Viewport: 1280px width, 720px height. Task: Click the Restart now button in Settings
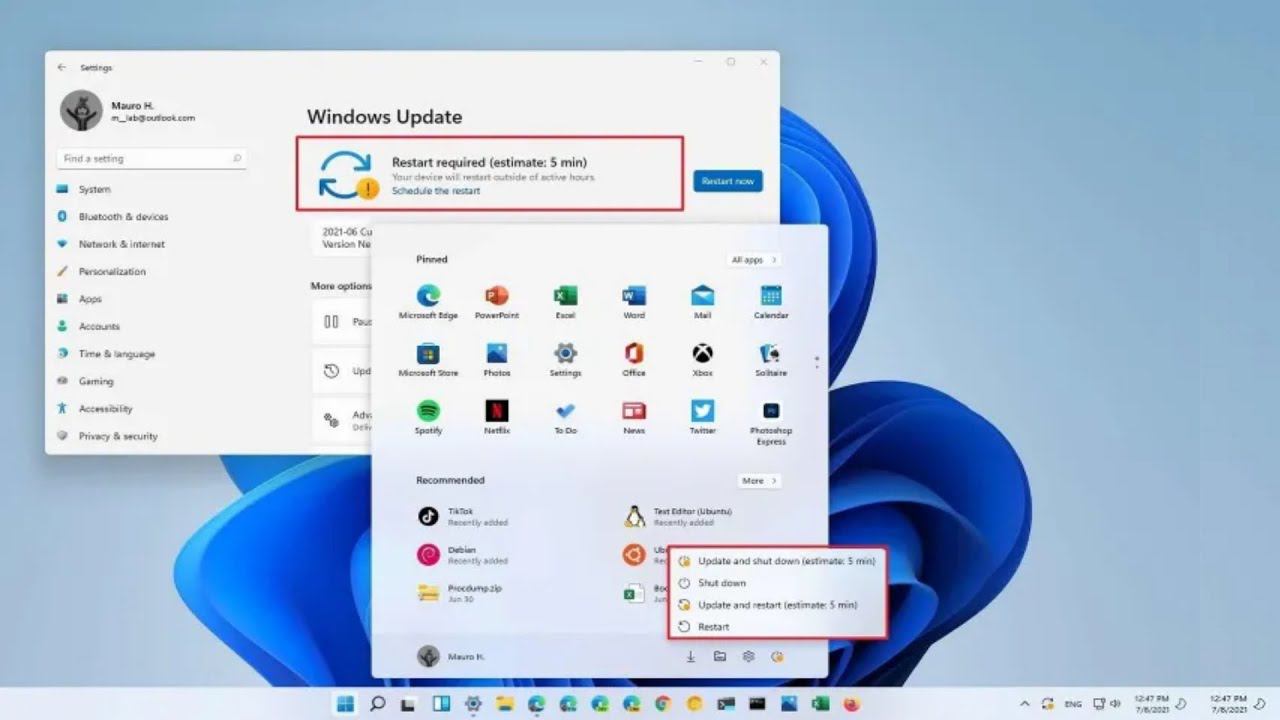[728, 181]
